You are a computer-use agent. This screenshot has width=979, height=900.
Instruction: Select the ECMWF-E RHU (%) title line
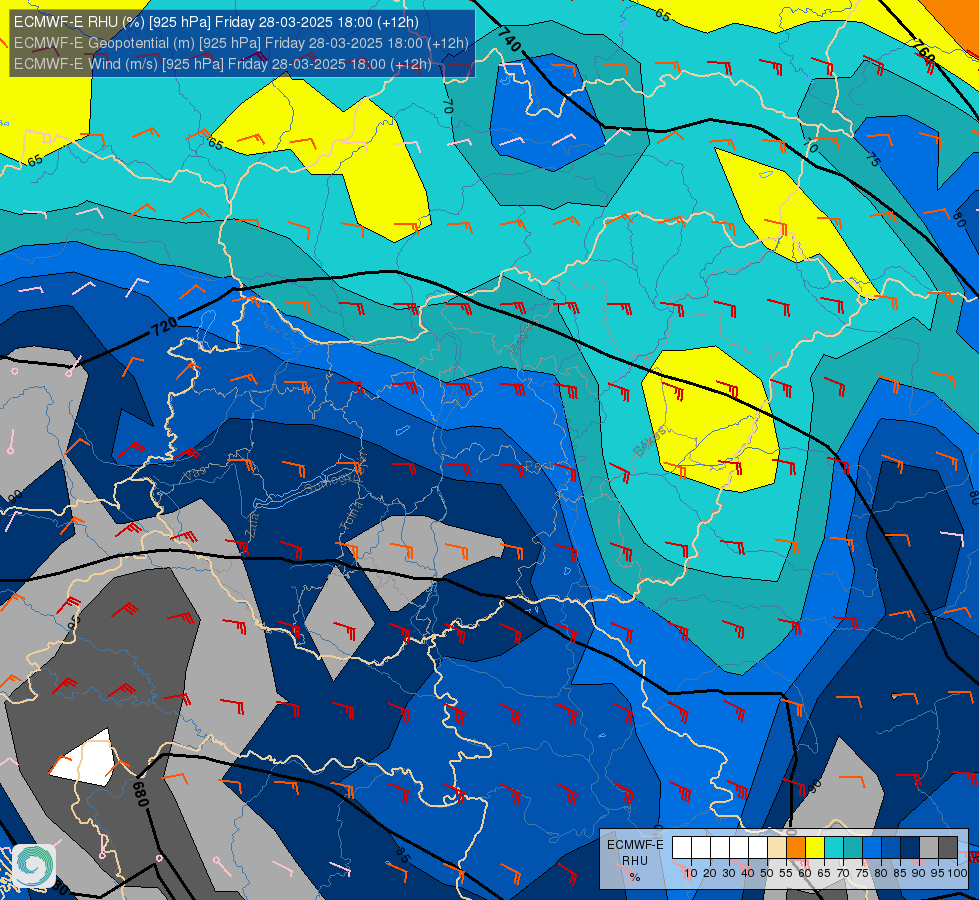(x=216, y=22)
